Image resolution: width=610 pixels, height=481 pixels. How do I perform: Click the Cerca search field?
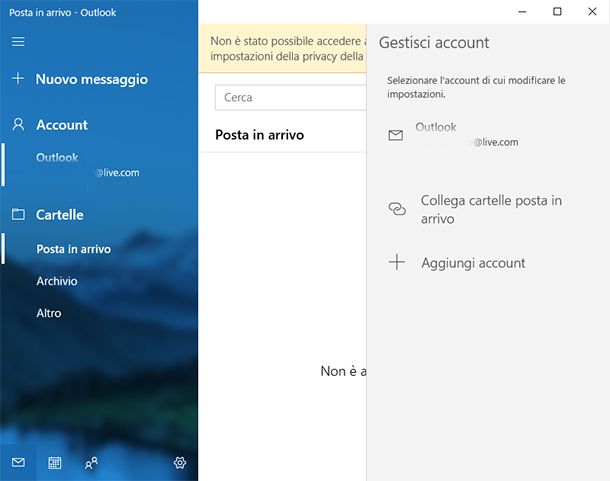point(291,97)
